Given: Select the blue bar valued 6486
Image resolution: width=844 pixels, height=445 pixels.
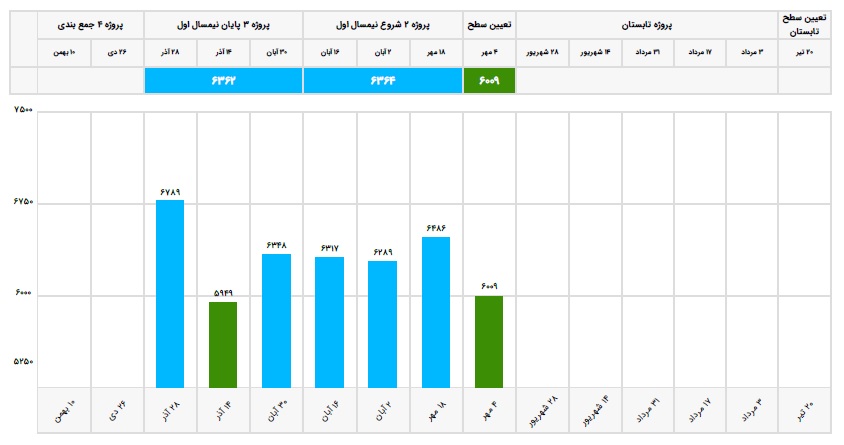Looking at the screenshot, I should pos(435,312).
